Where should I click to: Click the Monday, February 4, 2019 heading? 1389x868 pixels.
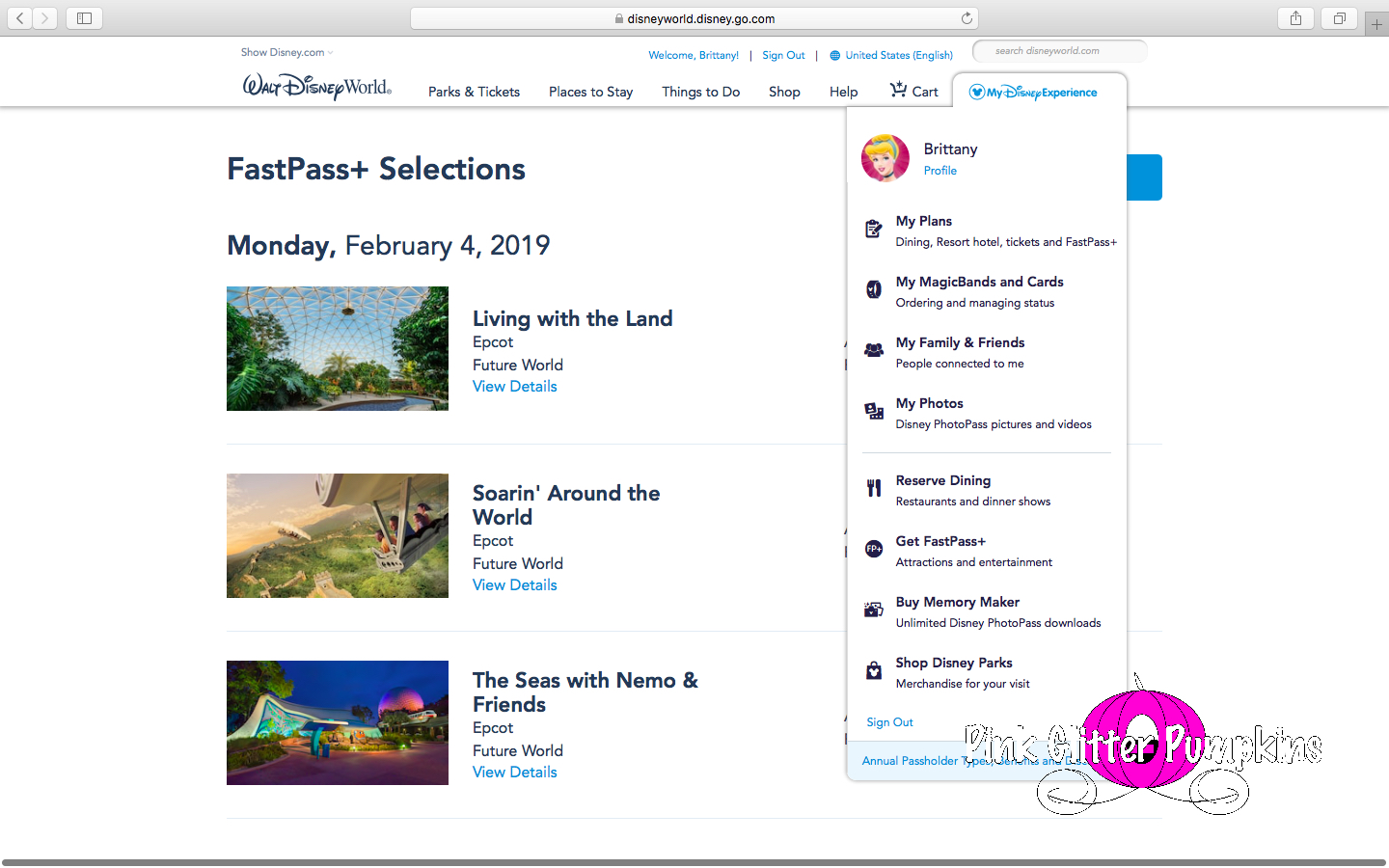[x=389, y=245]
